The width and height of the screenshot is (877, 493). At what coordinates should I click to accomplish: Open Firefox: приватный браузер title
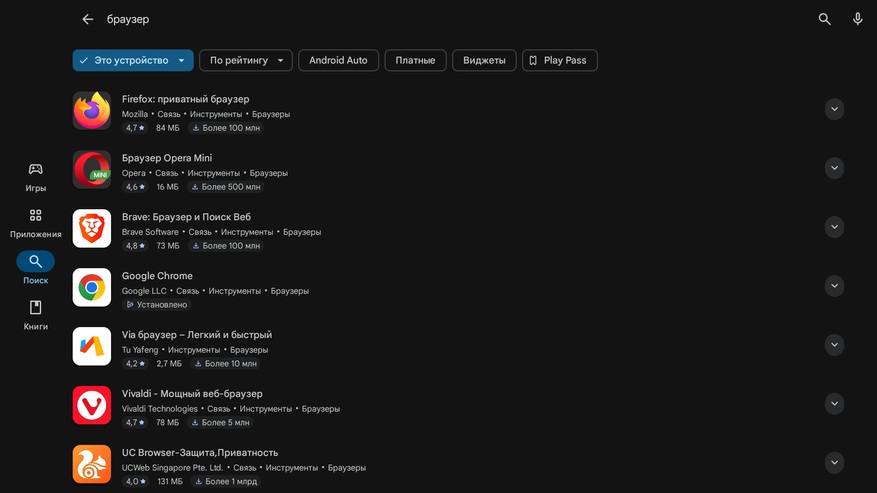pyautogui.click(x=186, y=99)
